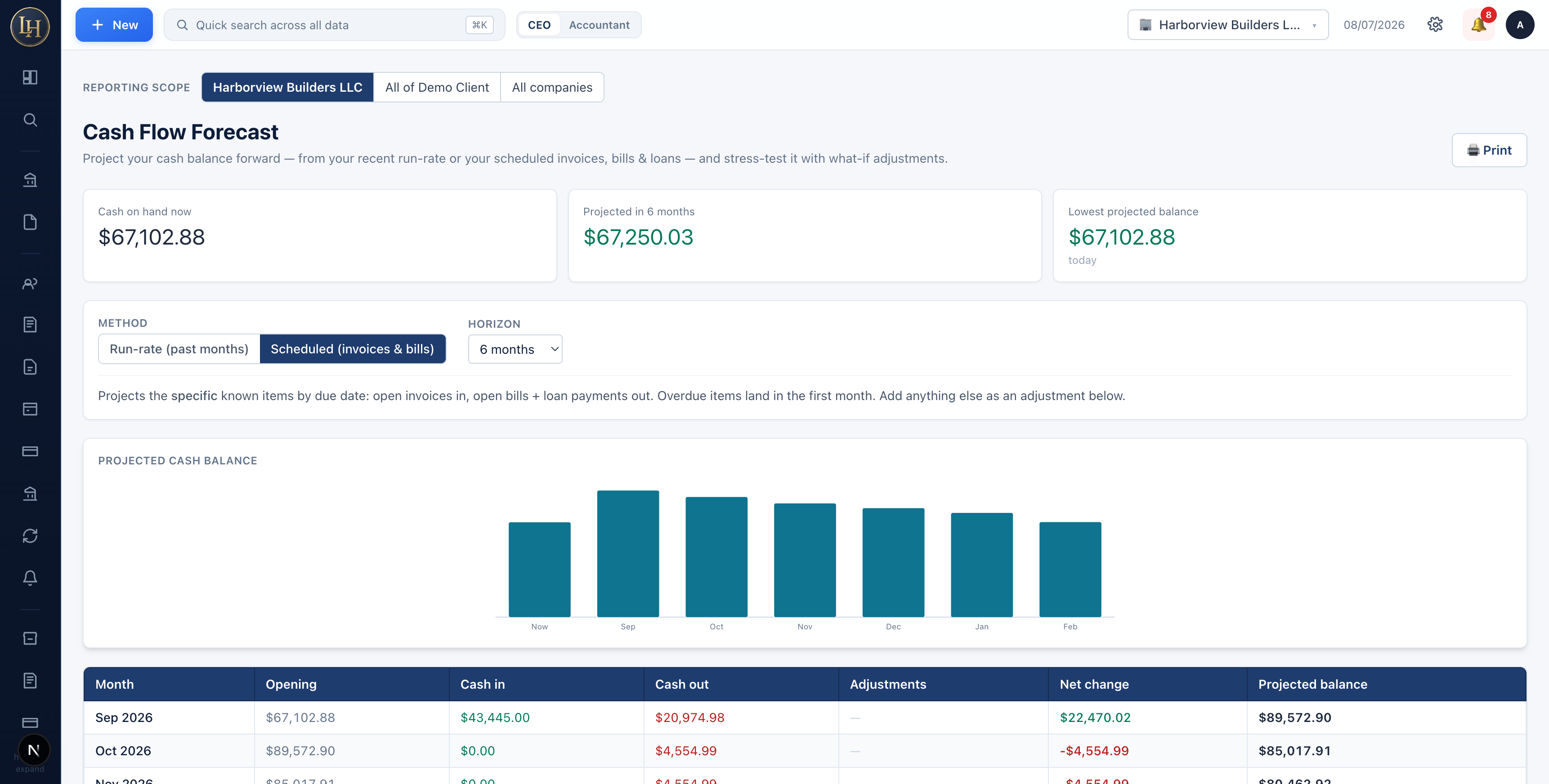Click the $43,445.00 cash in value
Screen dimensions: 1549x784
coord(495,717)
